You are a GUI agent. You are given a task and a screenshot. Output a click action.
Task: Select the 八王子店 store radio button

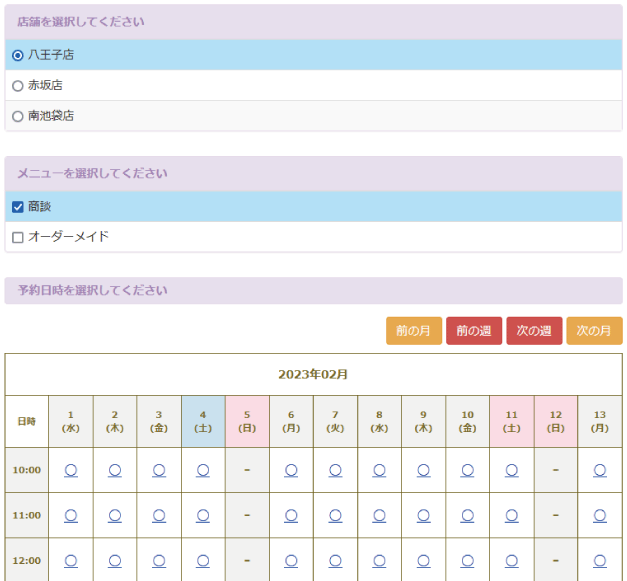coord(18,55)
